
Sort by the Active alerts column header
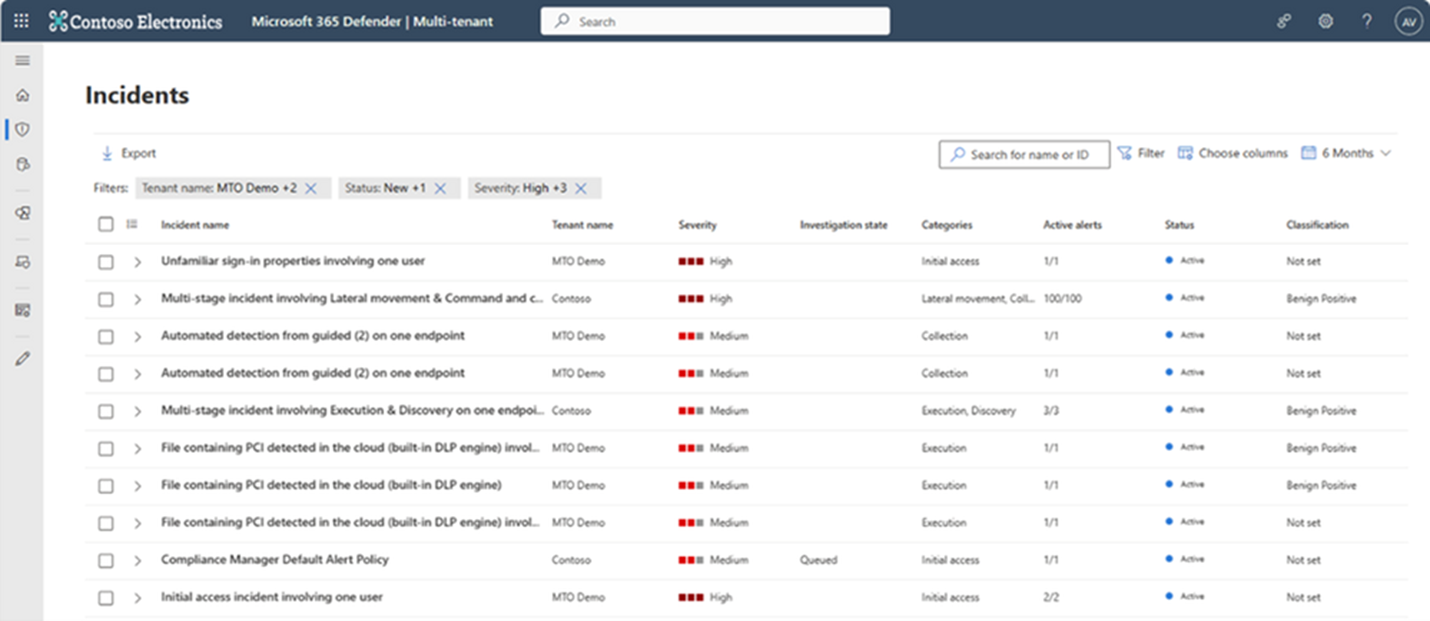pyautogui.click(x=1072, y=225)
